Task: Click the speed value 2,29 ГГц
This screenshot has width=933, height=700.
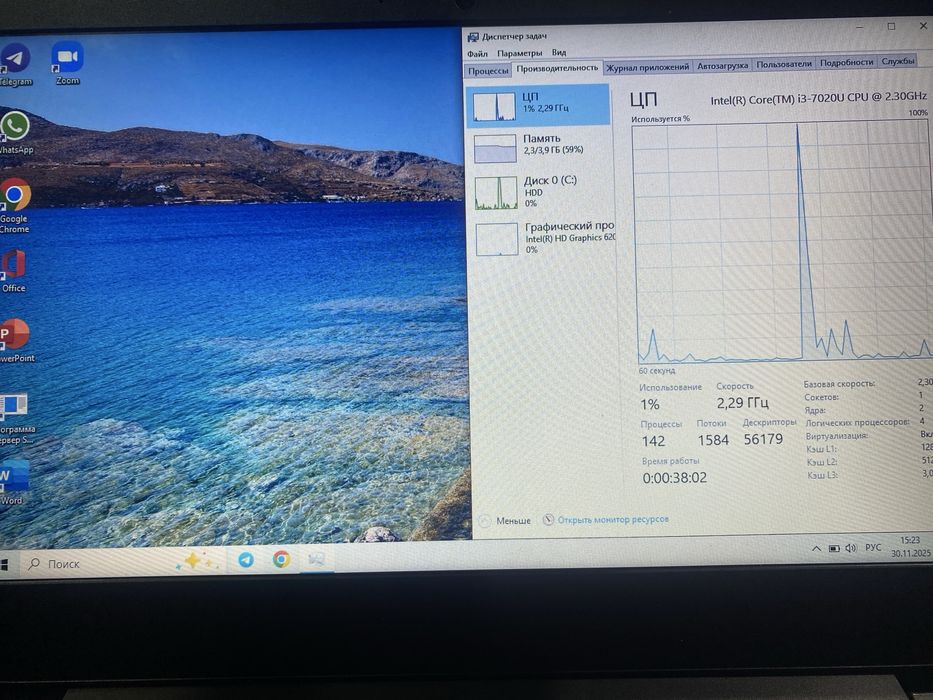Action: pos(743,403)
